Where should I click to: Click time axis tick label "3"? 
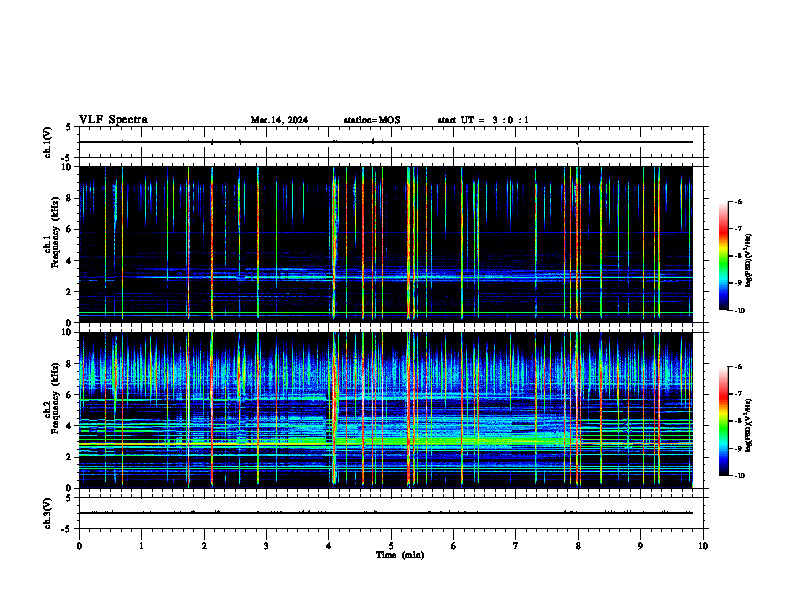(x=266, y=546)
